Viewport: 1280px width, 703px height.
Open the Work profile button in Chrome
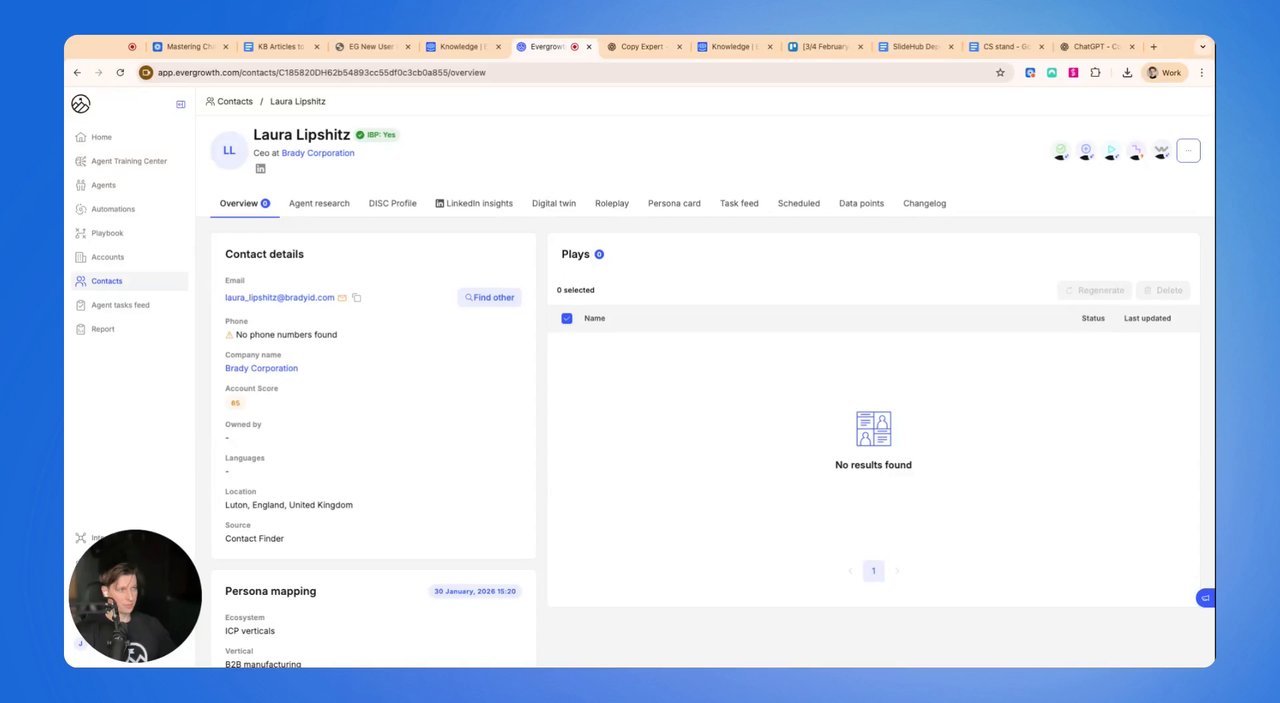click(x=1164, y=73)
